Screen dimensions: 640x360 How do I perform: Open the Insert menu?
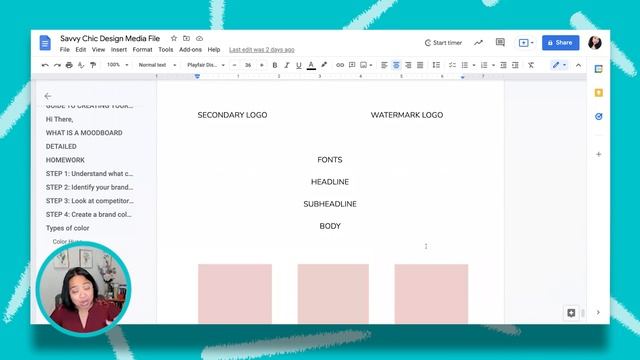tap(119, 49)
